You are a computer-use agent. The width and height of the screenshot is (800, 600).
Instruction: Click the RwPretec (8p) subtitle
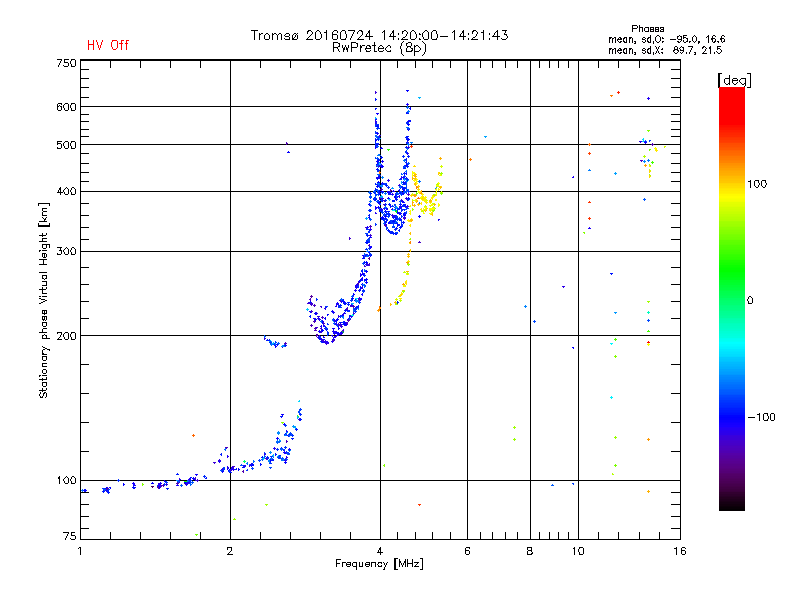click(x=379, y=48)
